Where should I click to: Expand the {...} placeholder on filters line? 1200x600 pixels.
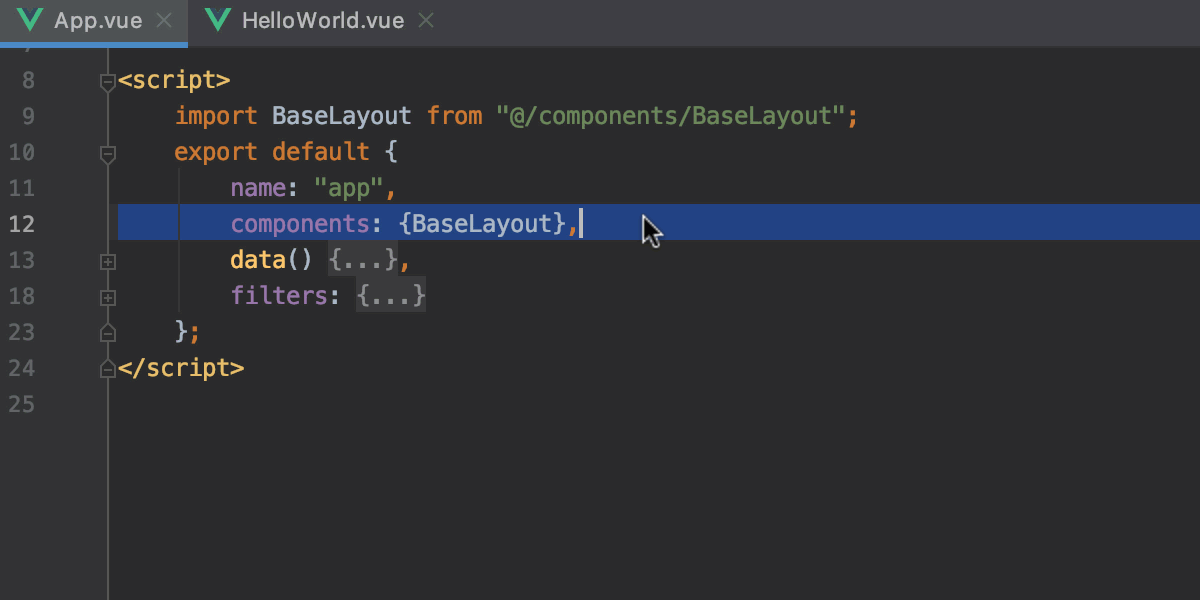[390, 295]
